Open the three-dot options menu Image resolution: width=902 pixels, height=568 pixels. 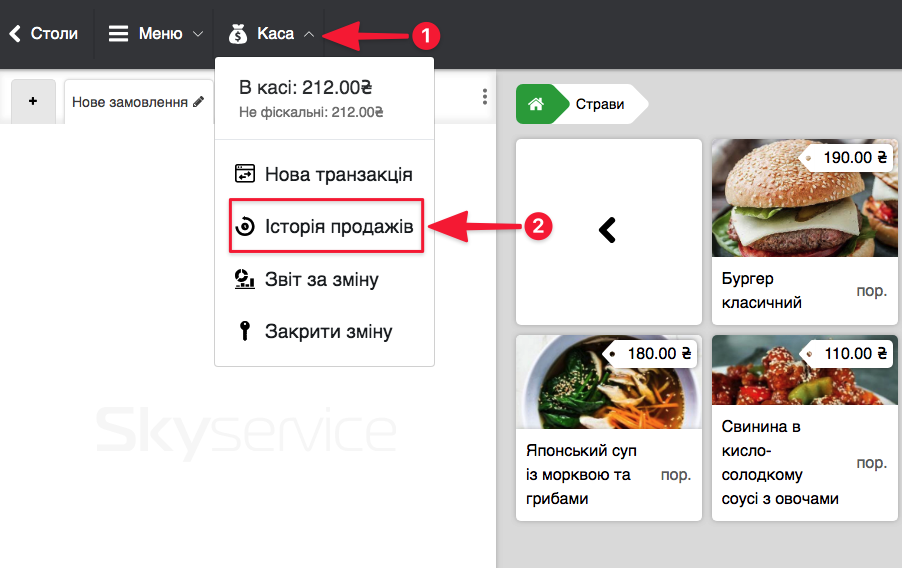click(x=485, y=97)
